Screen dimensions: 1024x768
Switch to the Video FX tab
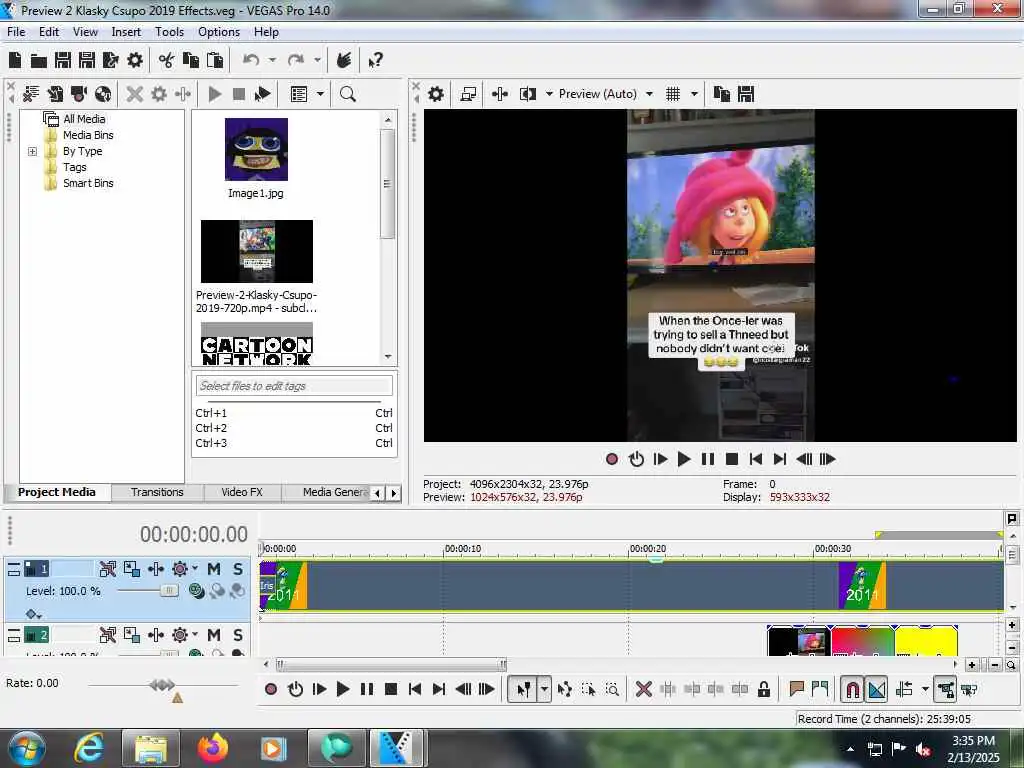click(242, 492)
